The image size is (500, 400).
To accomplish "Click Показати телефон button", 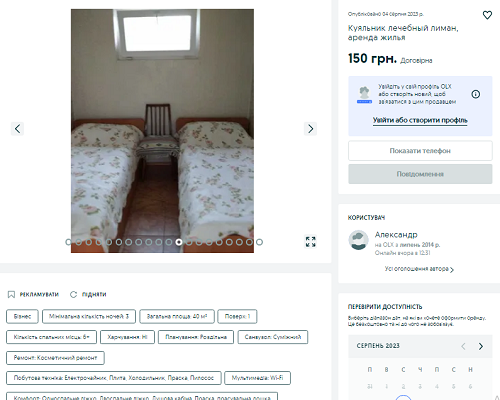I will (x=420, y=151).
